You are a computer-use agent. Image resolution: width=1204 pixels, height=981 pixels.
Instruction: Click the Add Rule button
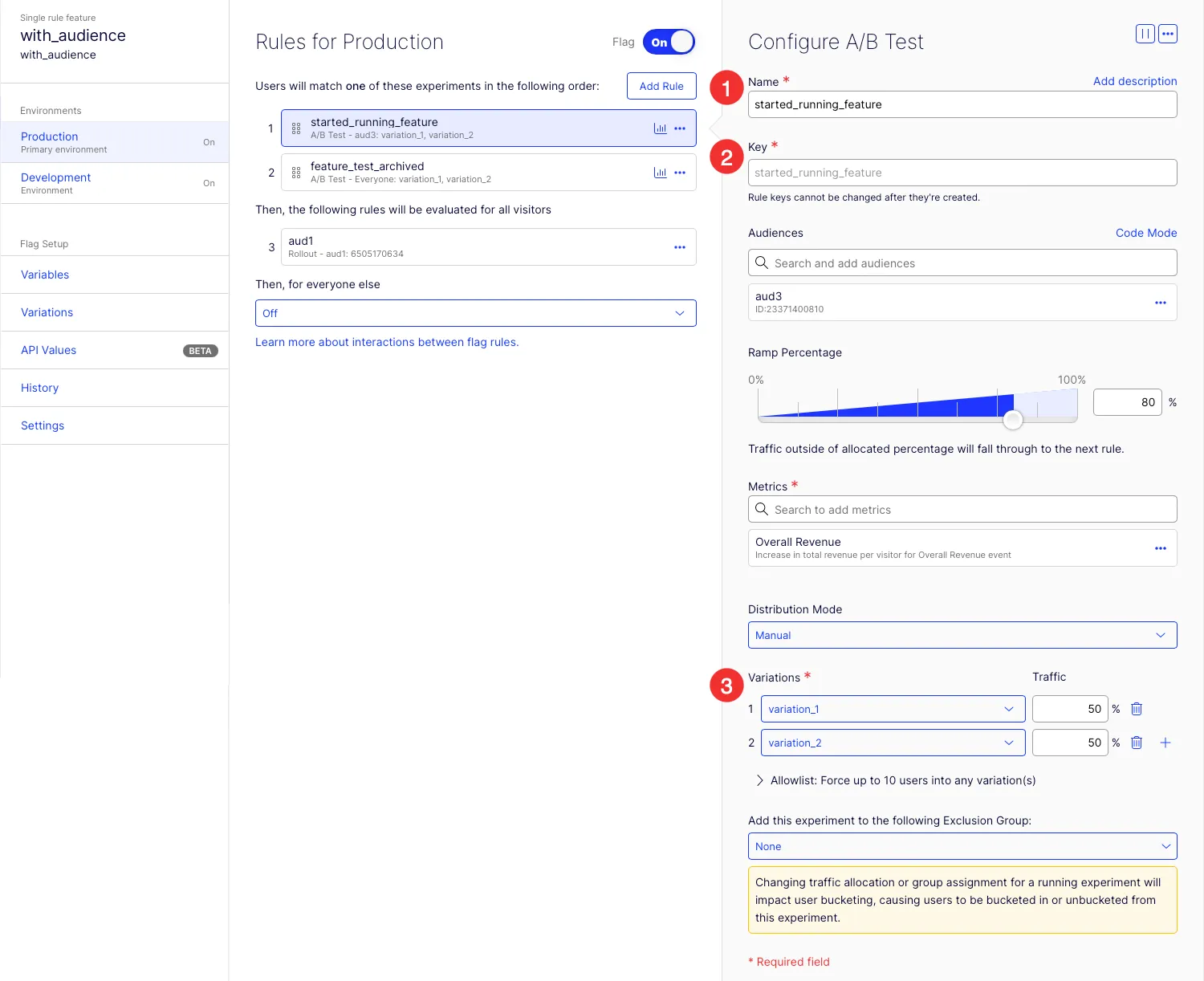pos(661,86)
